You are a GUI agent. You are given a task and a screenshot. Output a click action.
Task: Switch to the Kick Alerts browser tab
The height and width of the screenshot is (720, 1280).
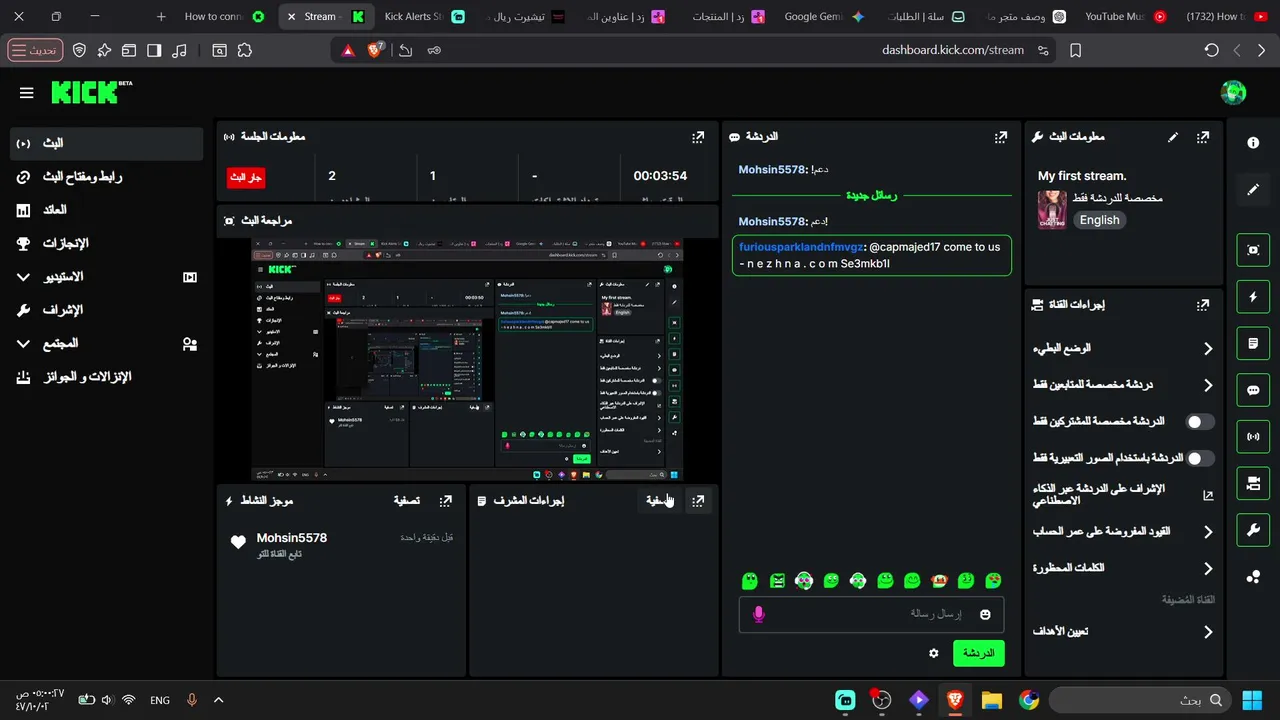point(424,17)
